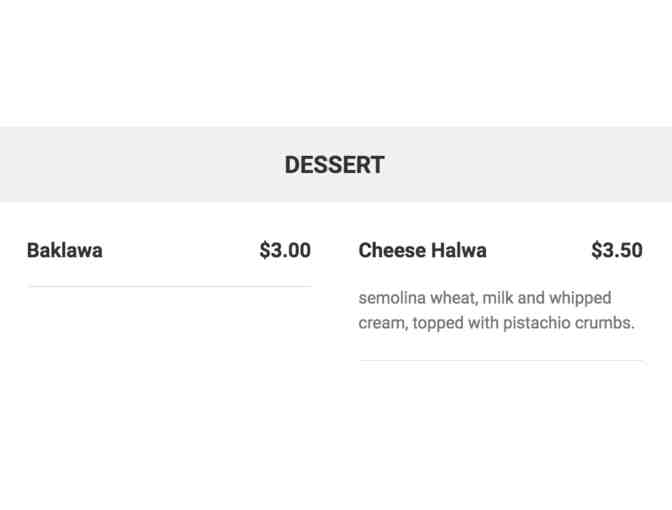The image size is (672, 510).
Task: Click the DESSERT section heading
Action: click(334, 165)
